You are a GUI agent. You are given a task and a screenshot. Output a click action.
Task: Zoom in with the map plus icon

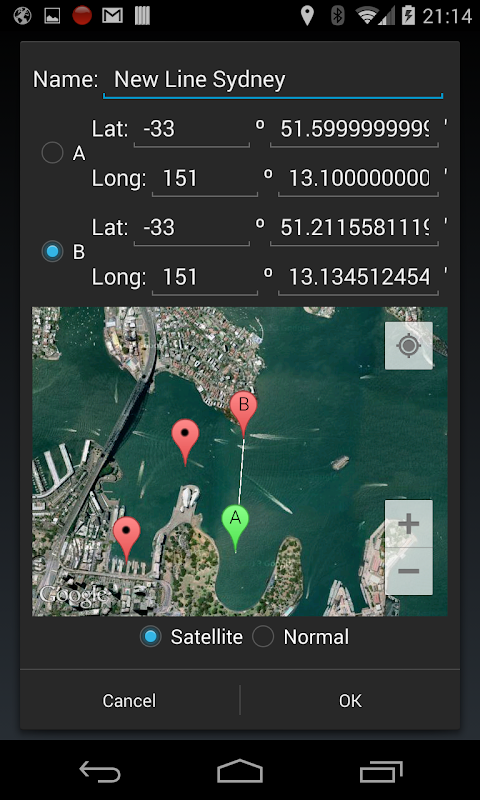(409, 523)
